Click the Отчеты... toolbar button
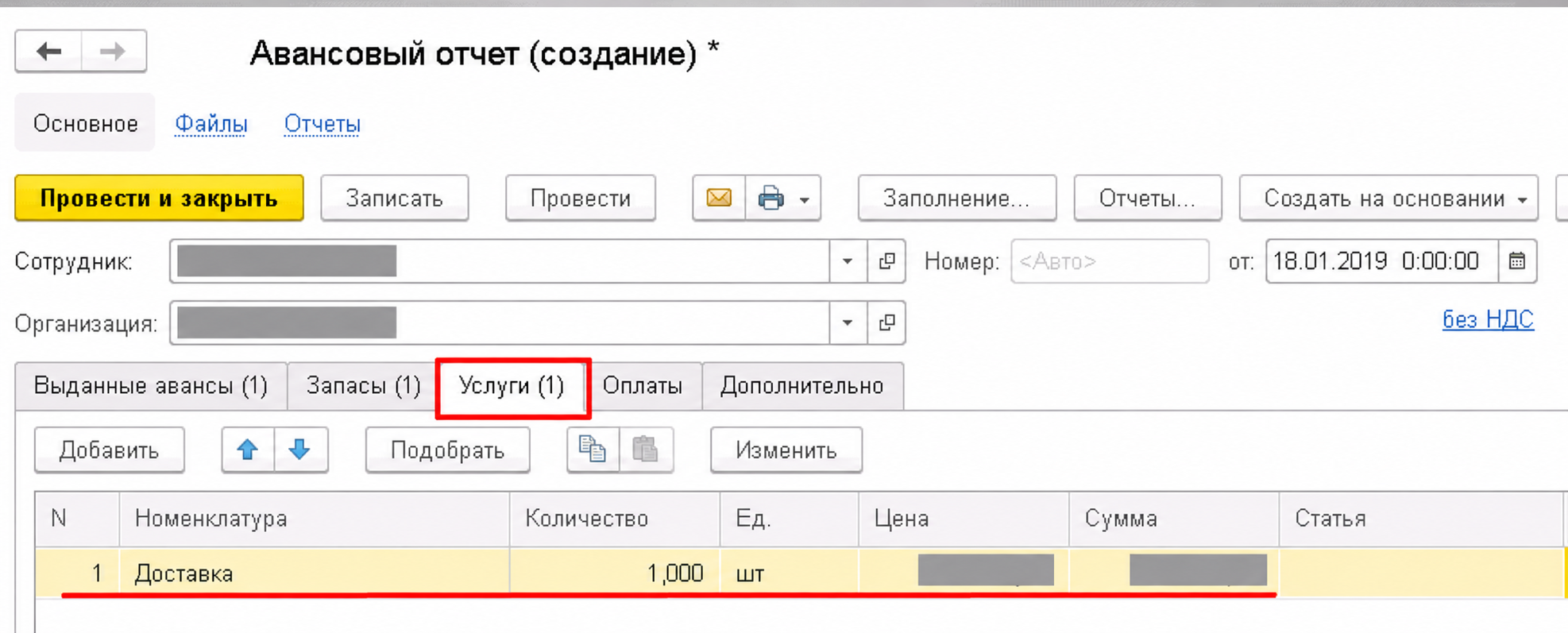 1148,198
